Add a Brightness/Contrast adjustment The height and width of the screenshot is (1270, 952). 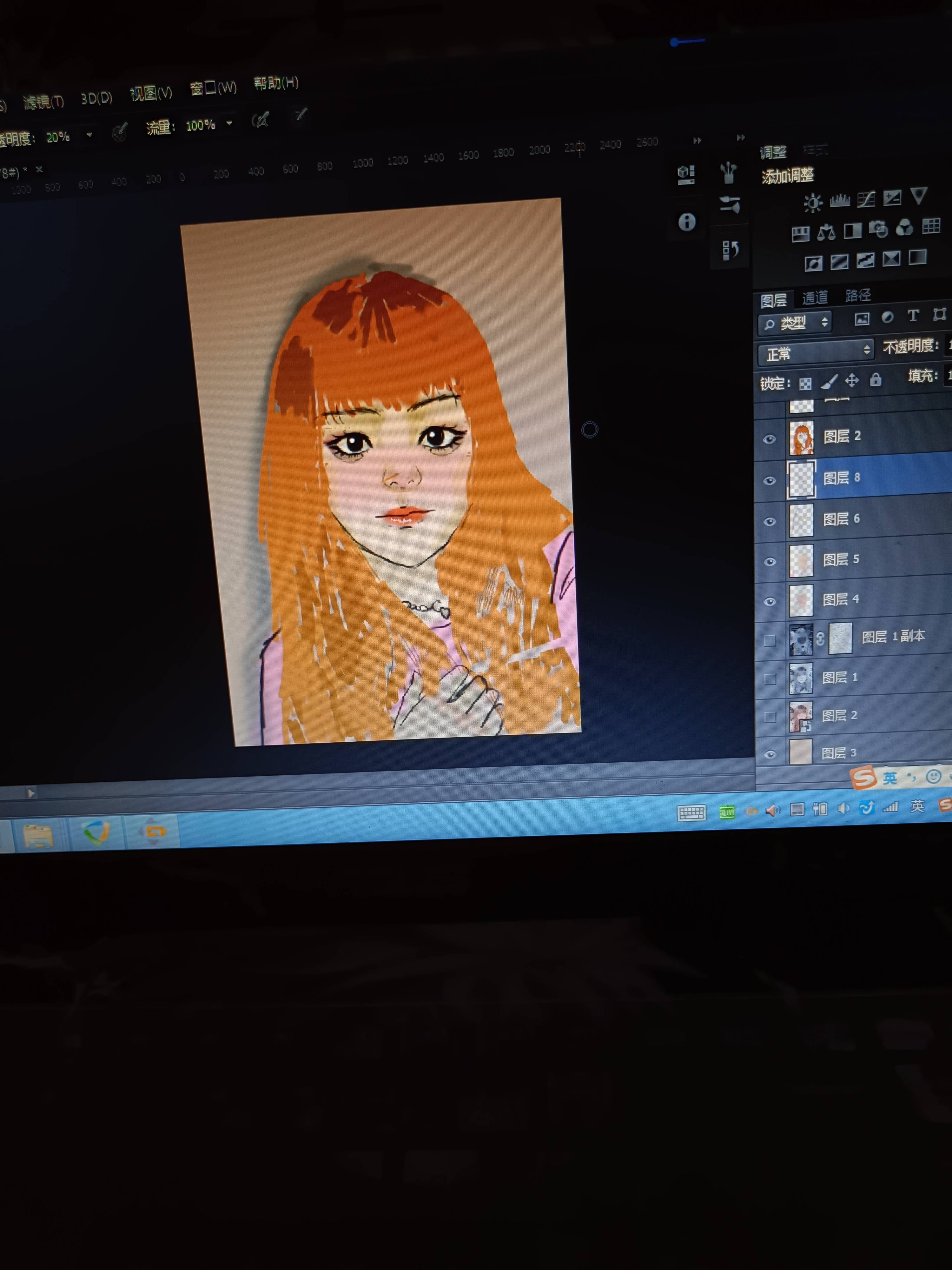click(x=813, y=203)
